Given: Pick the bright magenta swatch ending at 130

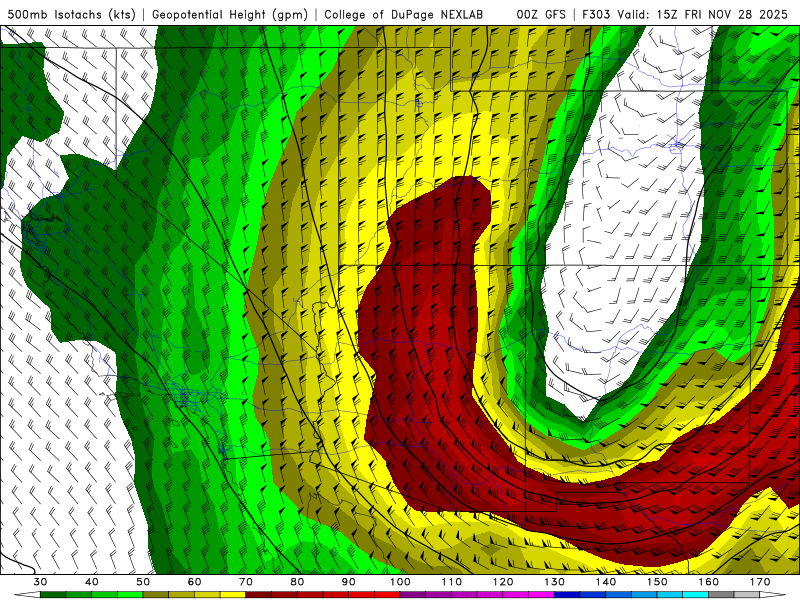Looking at the screenshot, I should pos(541,595).
